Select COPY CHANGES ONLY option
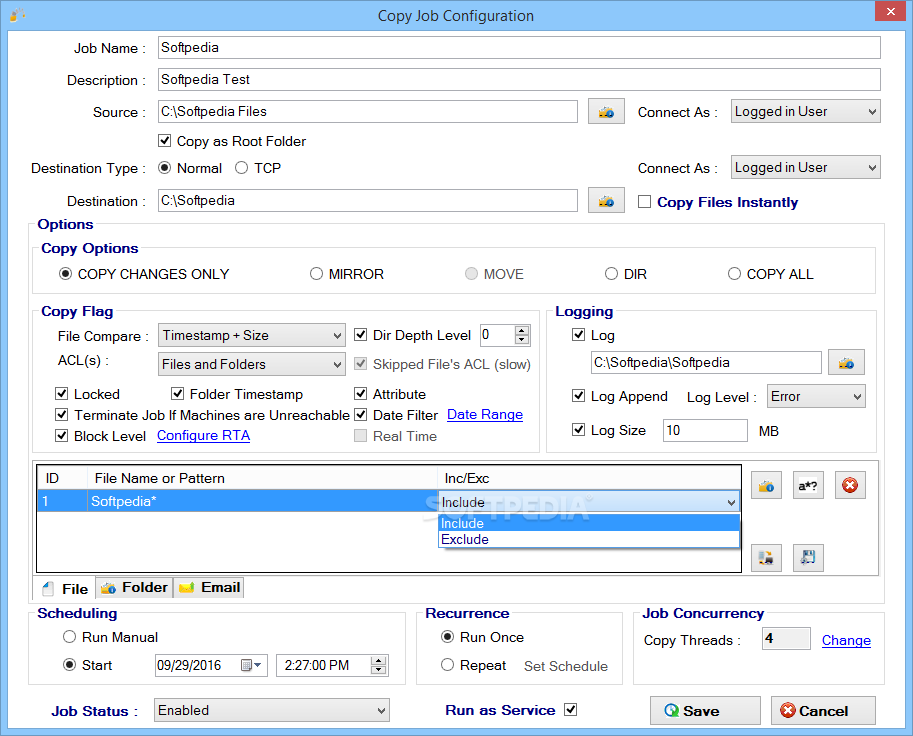The width and height of the screenshot is (913, 736). coord(65,274)
